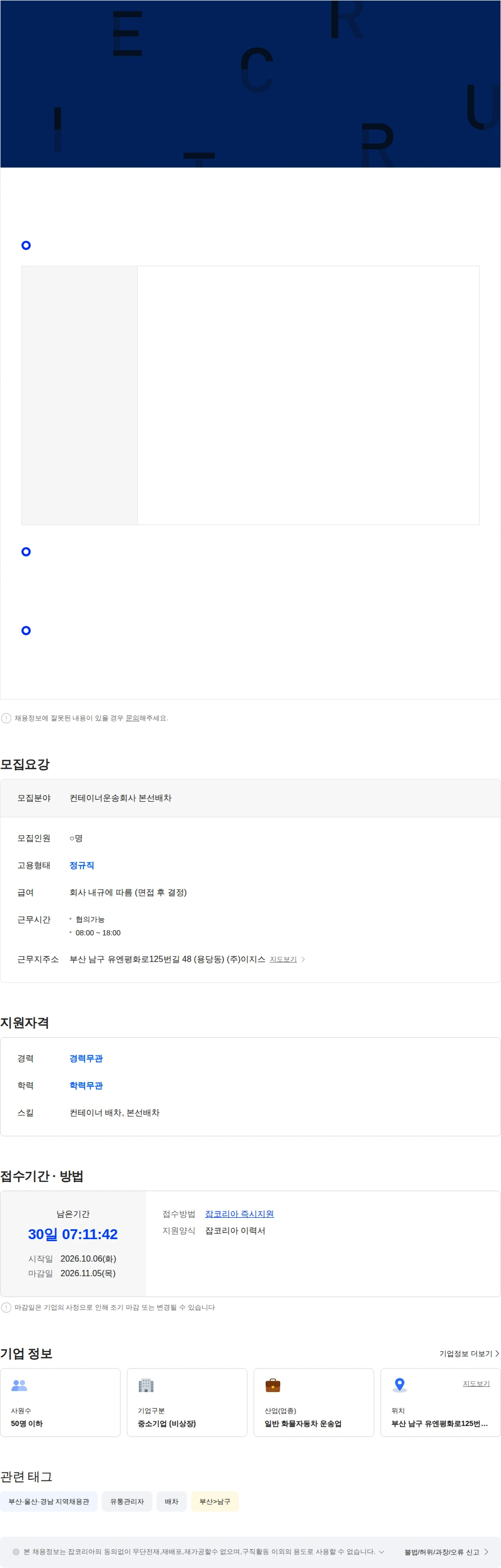Select 부산·울산·경남 지역채용관 tag
The image size is (501, 1568).
[49, 1502]
